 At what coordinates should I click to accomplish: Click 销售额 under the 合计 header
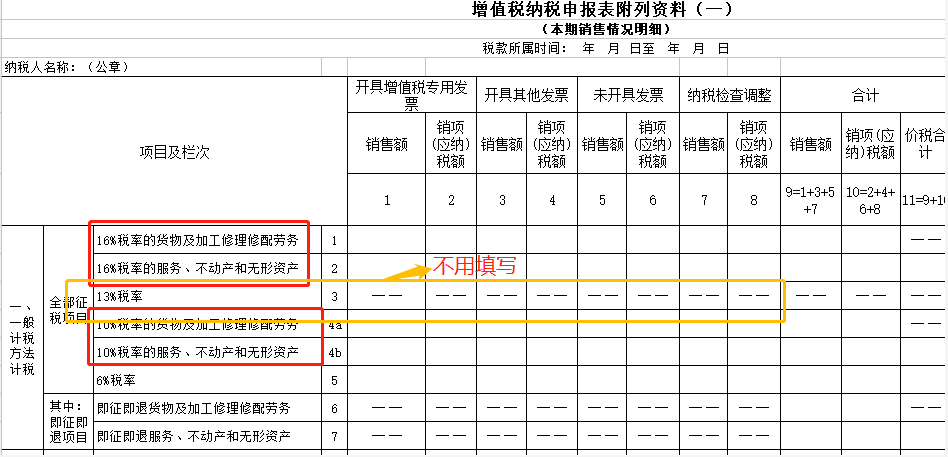tap(811, 144)
